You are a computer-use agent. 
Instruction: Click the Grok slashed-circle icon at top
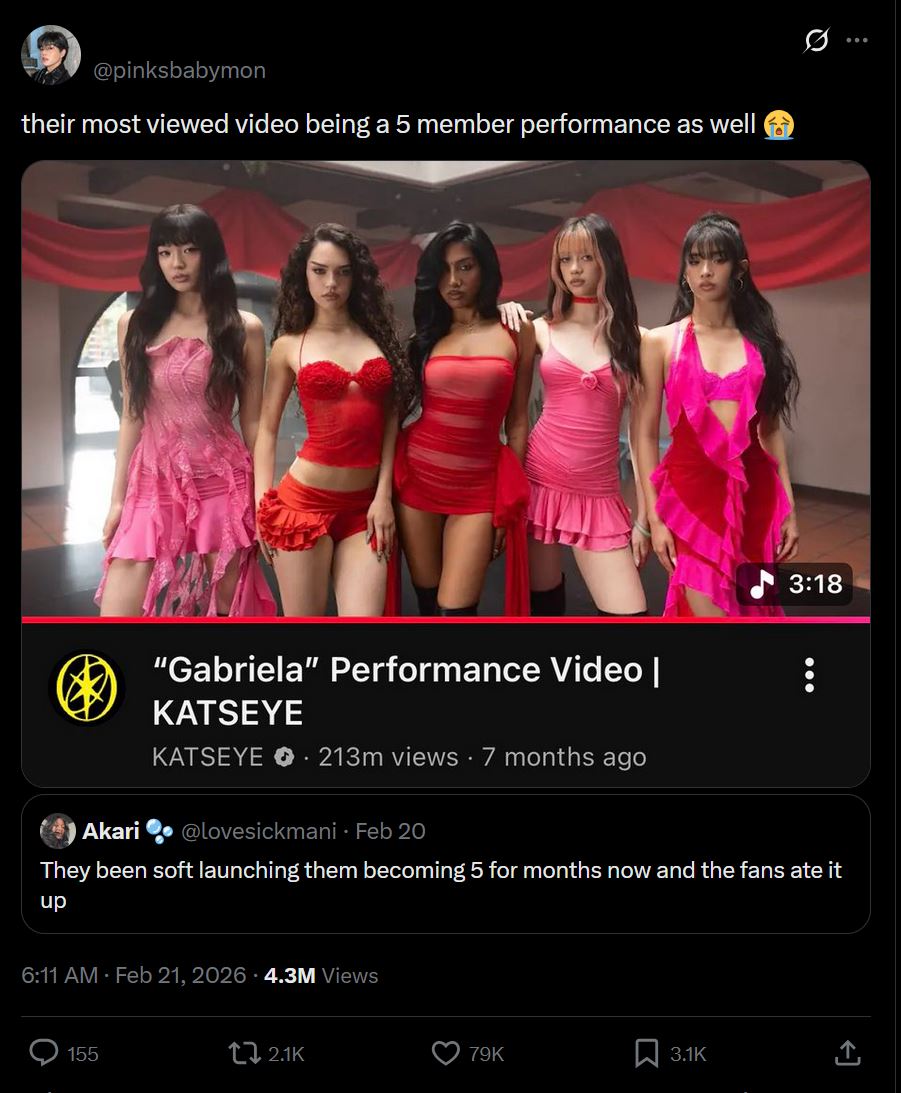tap(816, 40)
